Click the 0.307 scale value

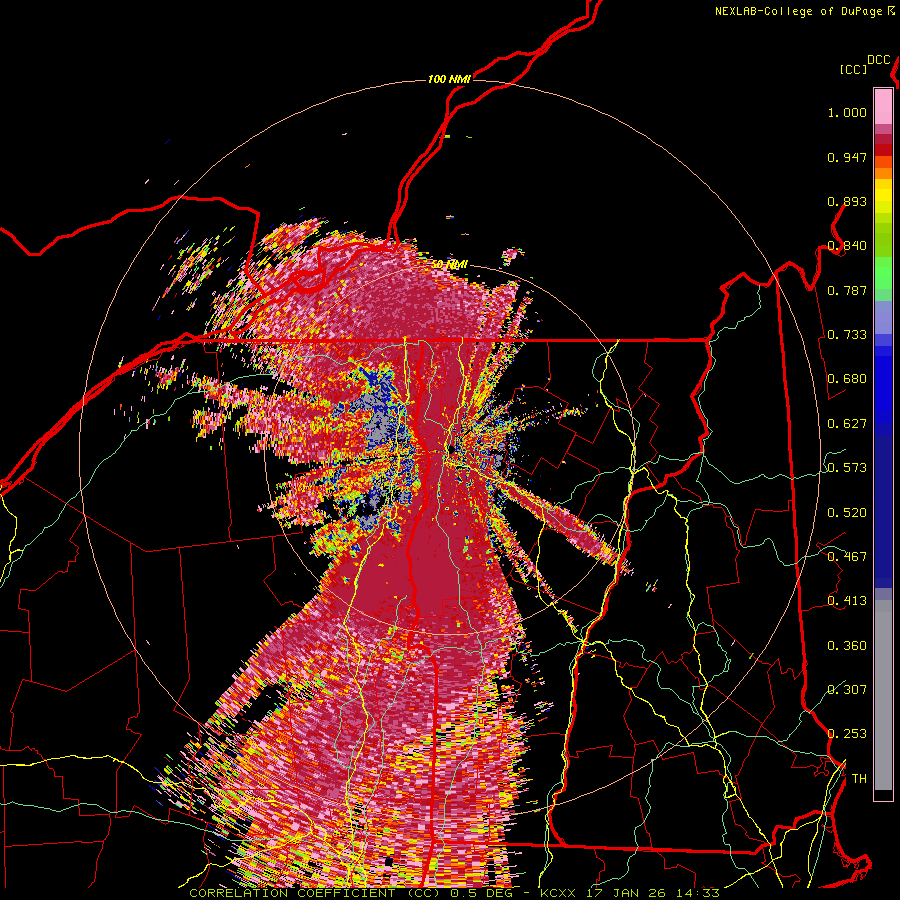pyautogui.click(x=847, y=690)
